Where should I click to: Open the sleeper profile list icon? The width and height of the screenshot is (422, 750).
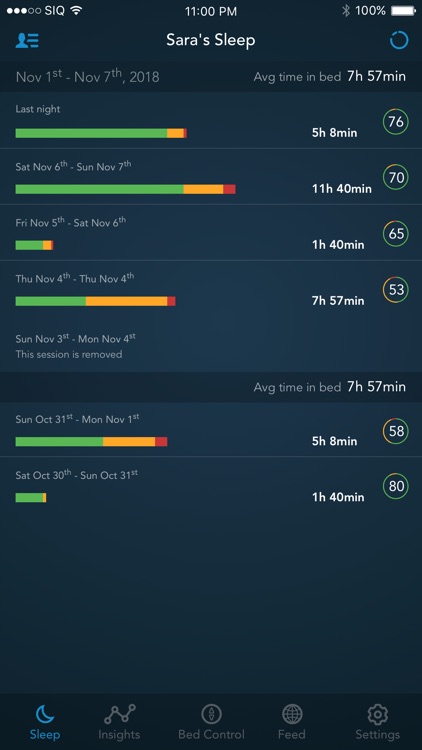27,41
